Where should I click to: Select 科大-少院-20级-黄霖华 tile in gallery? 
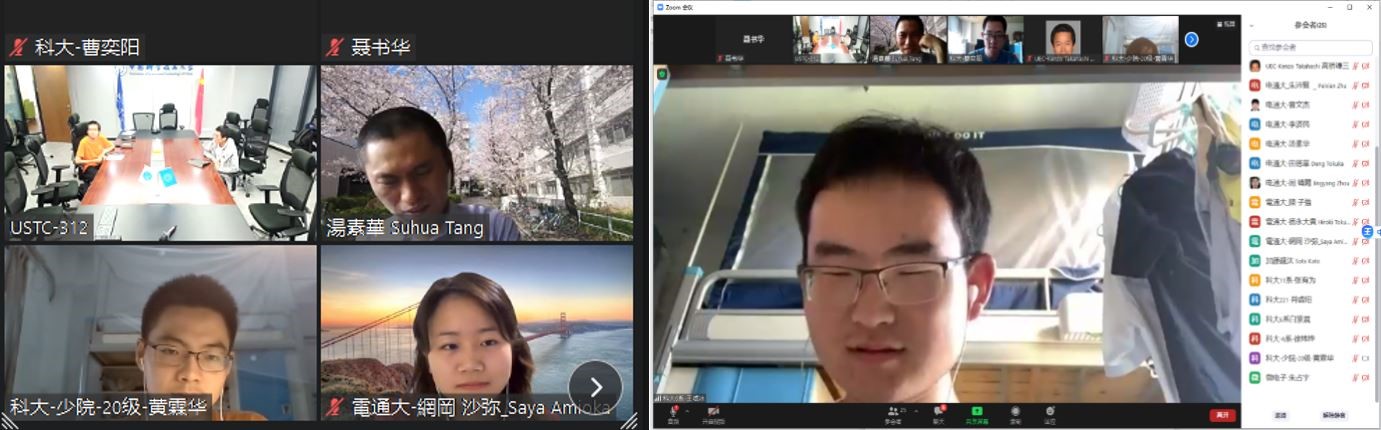(160, 333)
